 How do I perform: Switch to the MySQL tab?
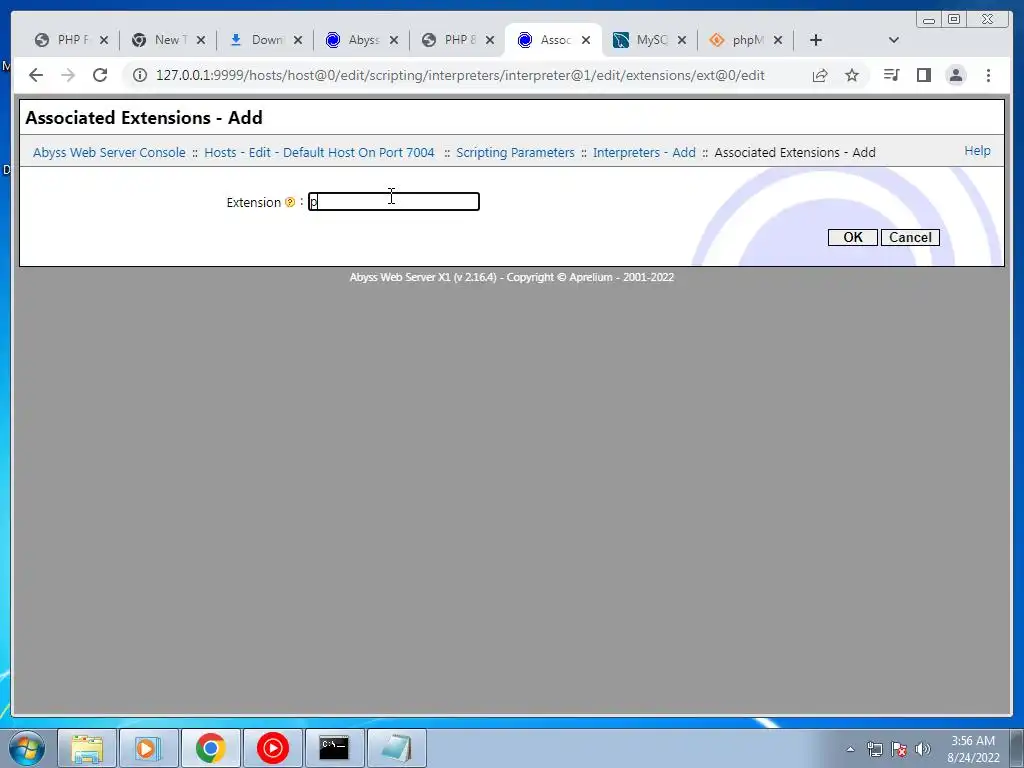(x=642, y=40)
